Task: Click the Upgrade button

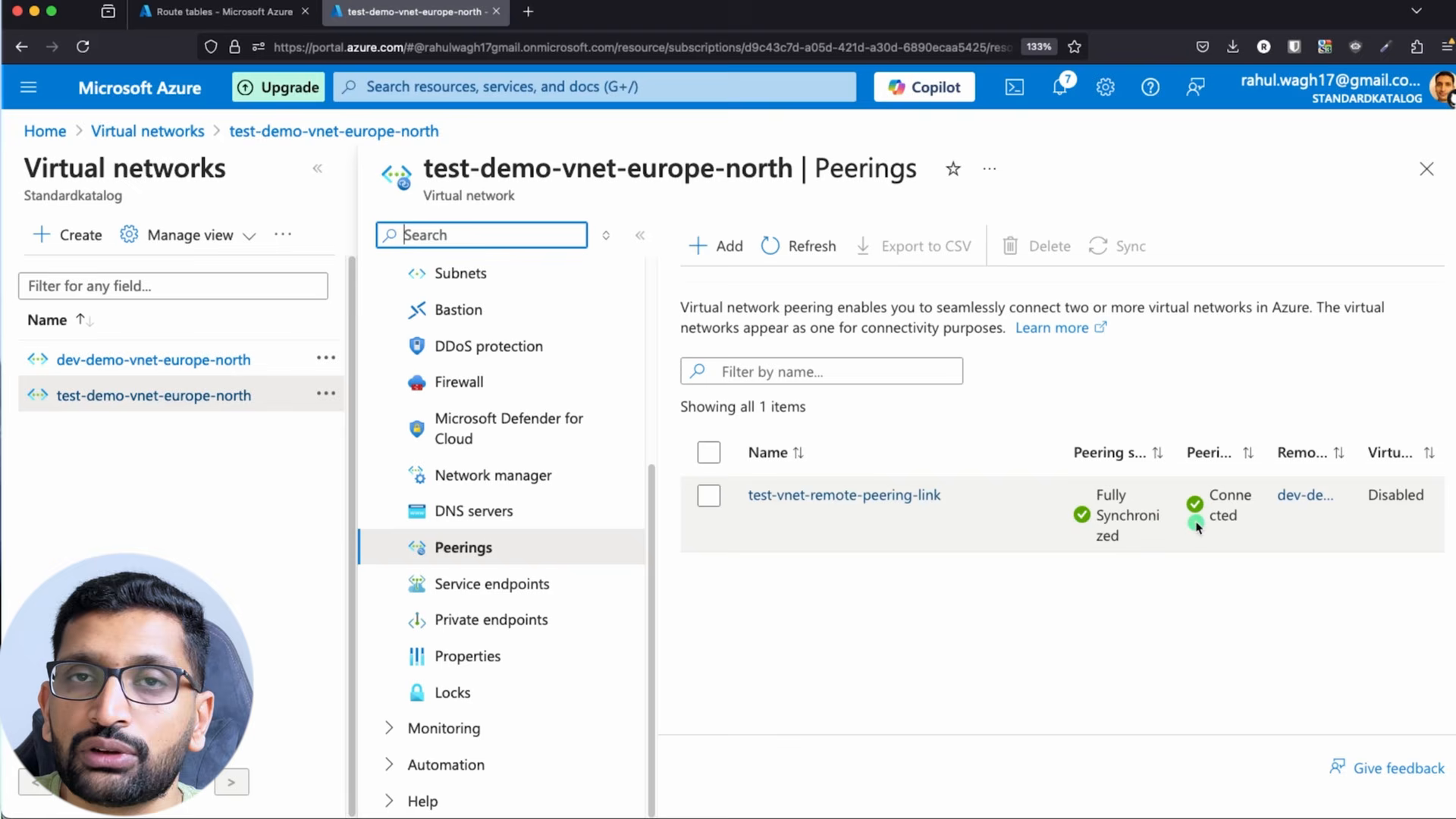Action: point(278,87)
